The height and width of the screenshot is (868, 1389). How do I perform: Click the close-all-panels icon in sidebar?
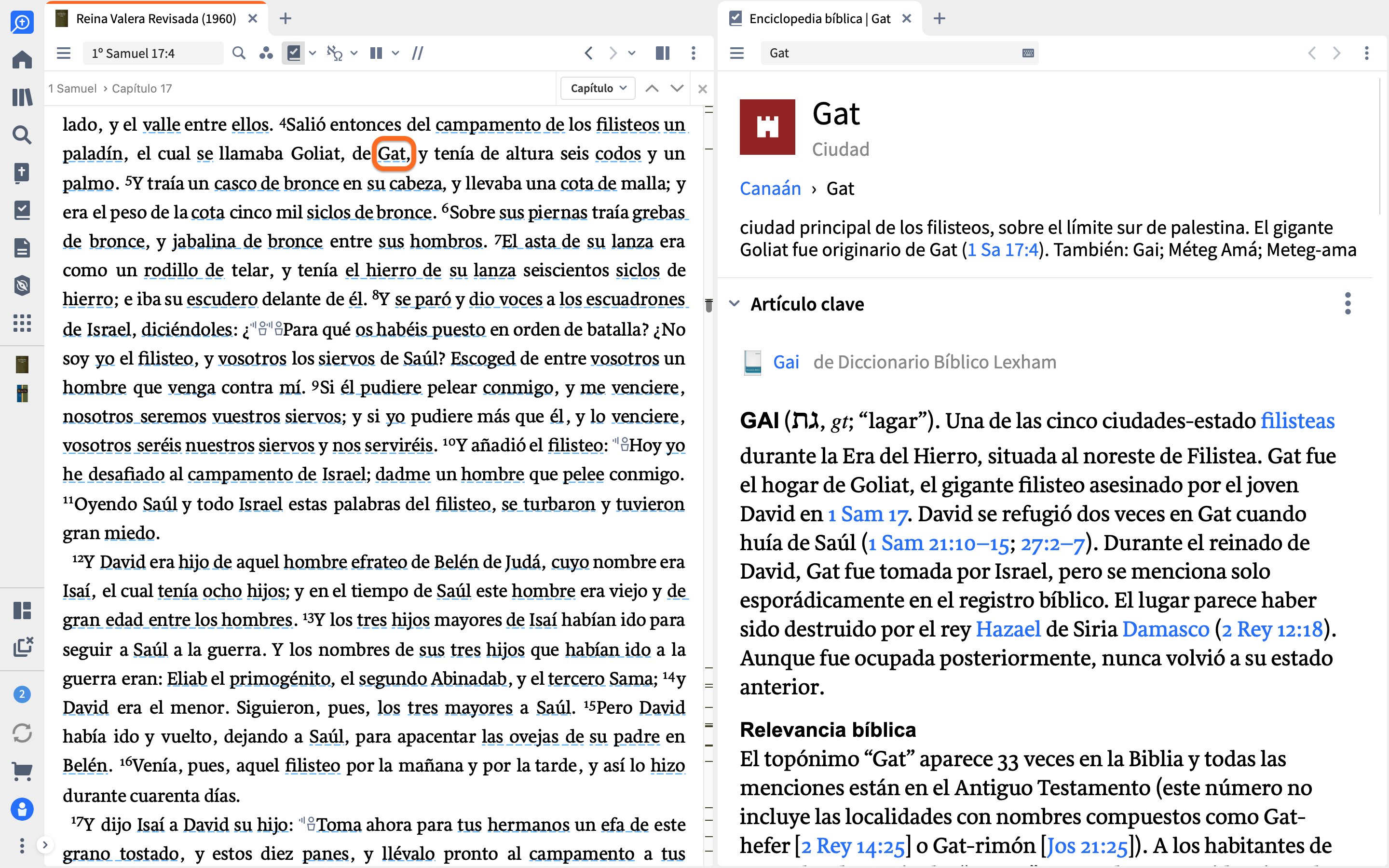(x=22, y=647)
